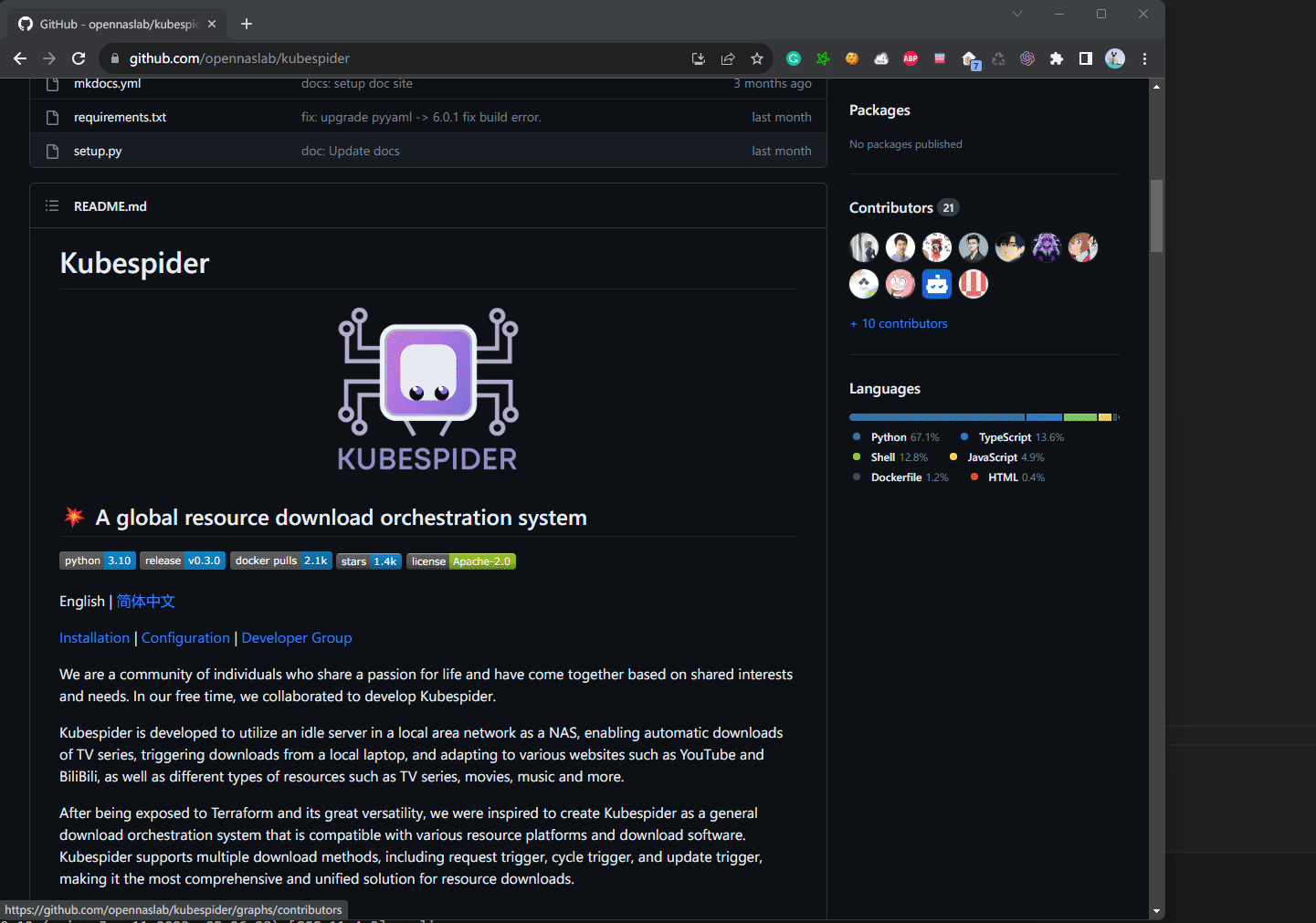
Task: Toggle the browser side panel
Action: (1086, 58)
